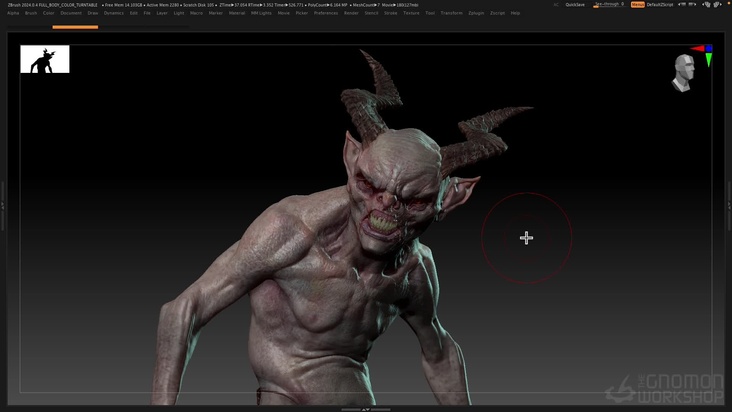
Task: Open the Light menu
Action: 179,13
